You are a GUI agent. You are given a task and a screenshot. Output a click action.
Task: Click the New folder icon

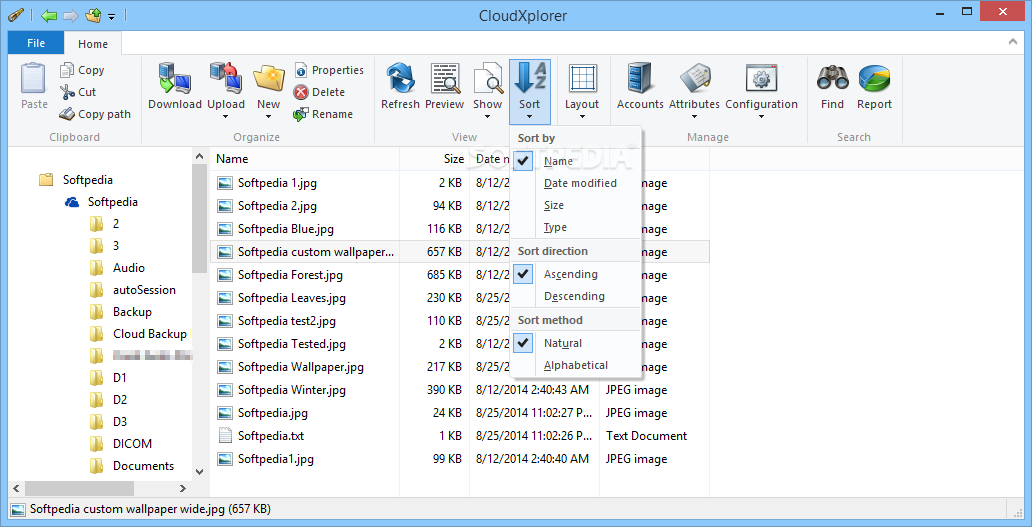pyautogui.click(x=269, y=78)
